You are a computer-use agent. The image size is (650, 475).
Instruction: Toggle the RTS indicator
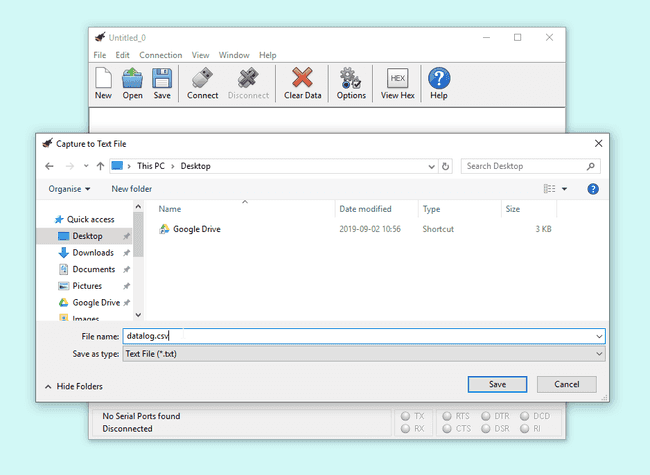[446, 416]
